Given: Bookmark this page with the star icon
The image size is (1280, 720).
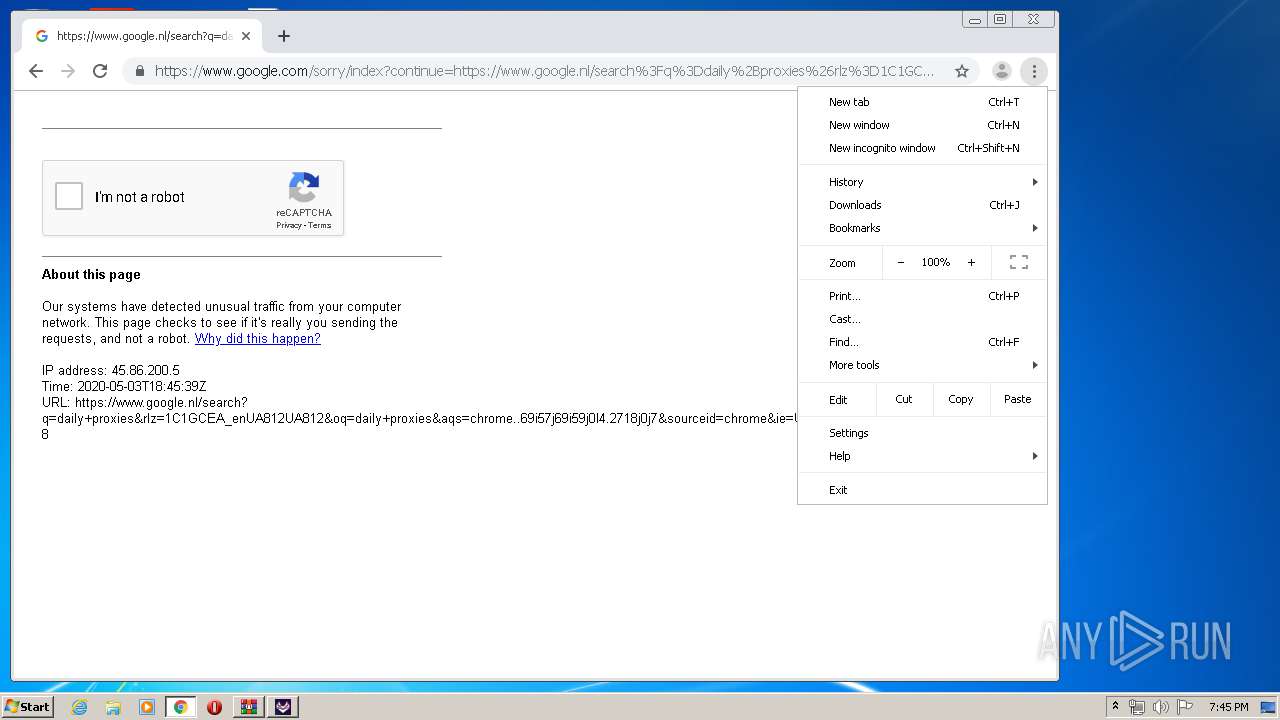Looking at the screenshot, I should click(x=962, y=71).
